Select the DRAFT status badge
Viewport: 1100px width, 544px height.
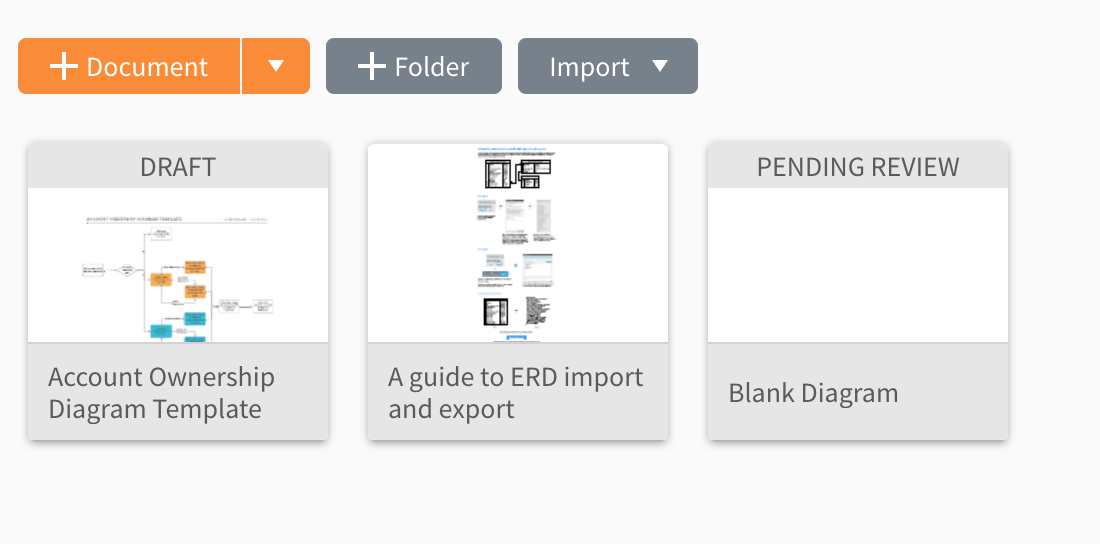[x=178, y=167]
